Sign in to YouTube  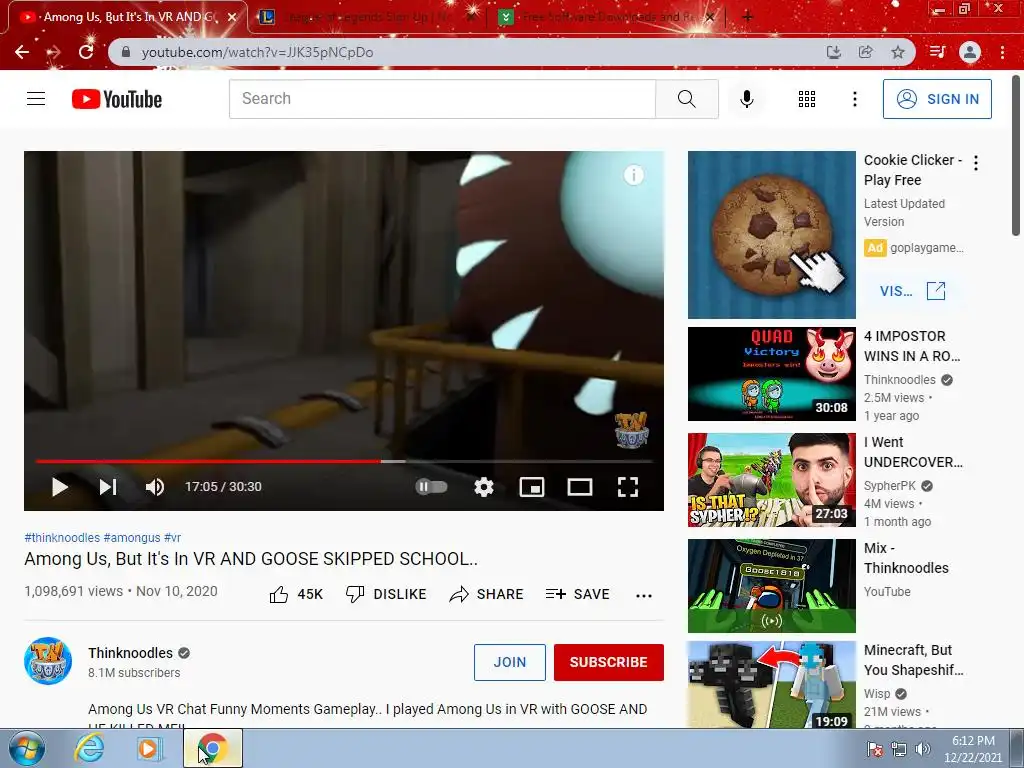(937, 99)
